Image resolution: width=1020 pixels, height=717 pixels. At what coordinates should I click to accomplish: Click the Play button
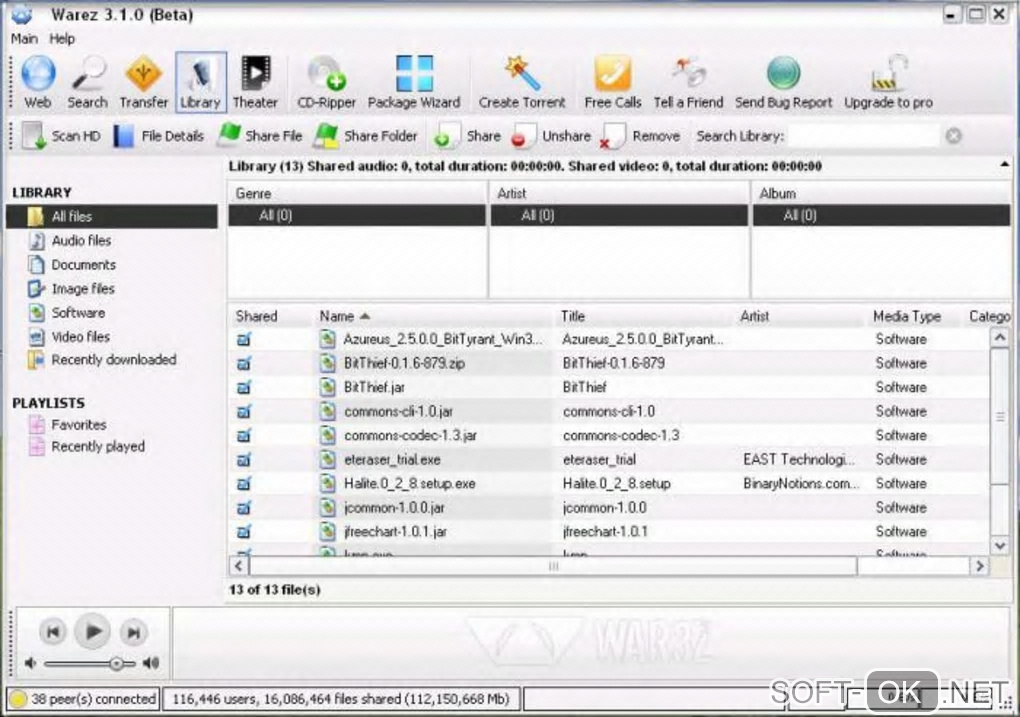(92, 631)
